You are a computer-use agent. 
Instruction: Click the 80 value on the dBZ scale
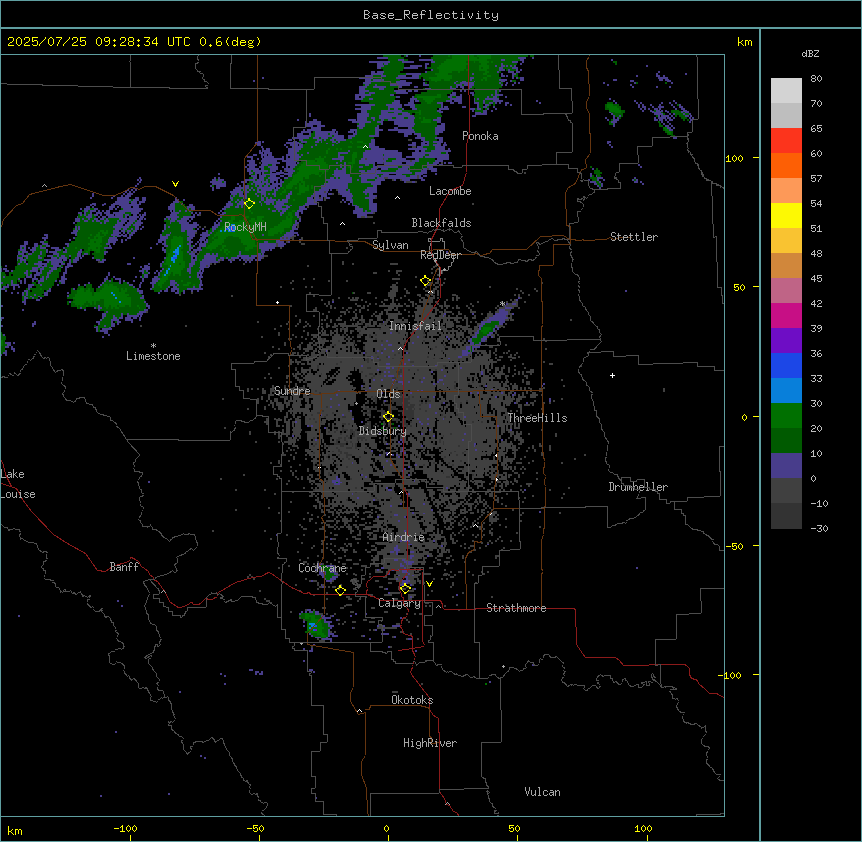pos(816,79)
